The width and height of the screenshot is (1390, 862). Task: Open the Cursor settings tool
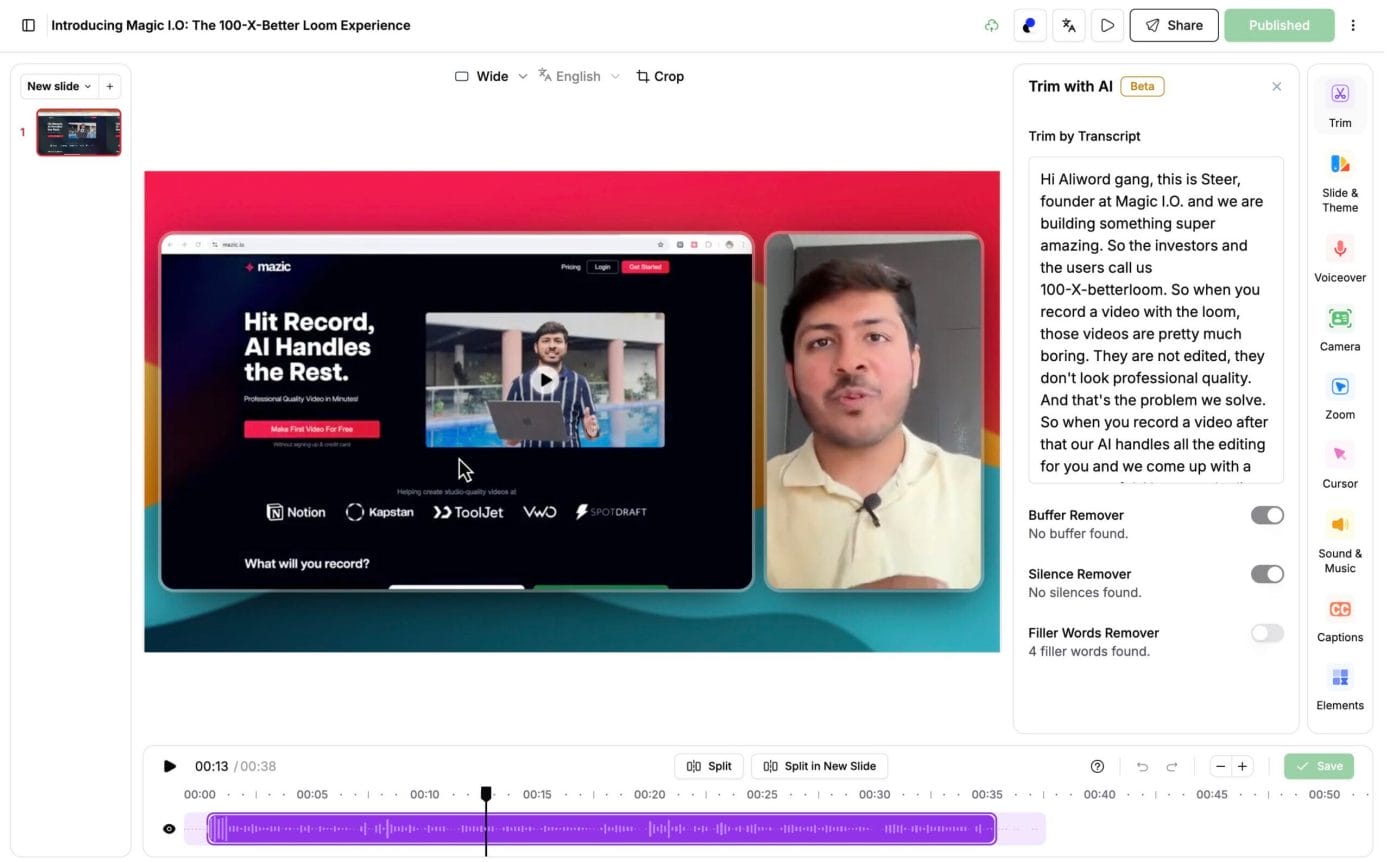tap(1339, 466)
